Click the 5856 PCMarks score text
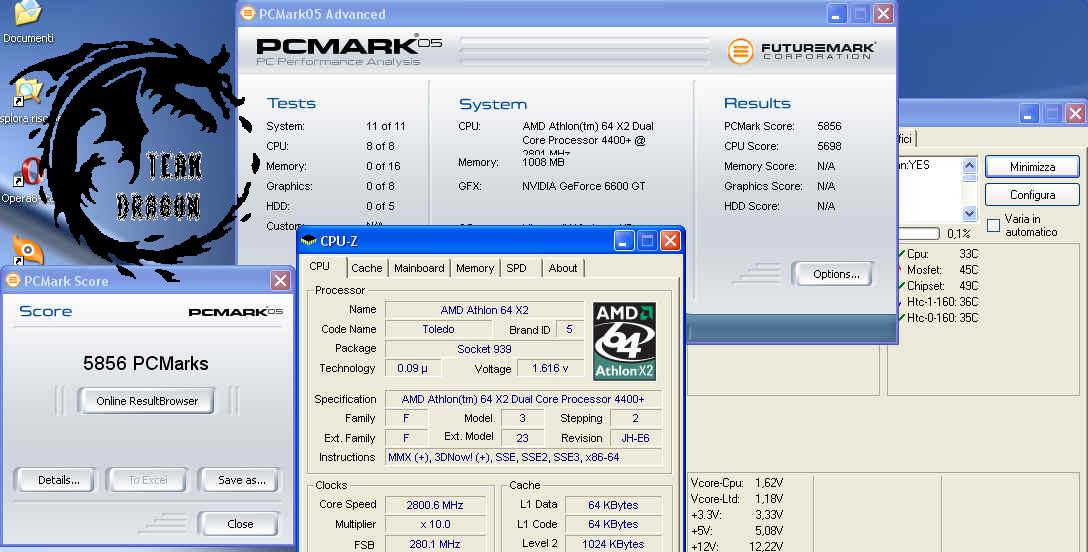The width and height of the screenshot is (1088, 552). pyautogui.click(x=146, y=363)
